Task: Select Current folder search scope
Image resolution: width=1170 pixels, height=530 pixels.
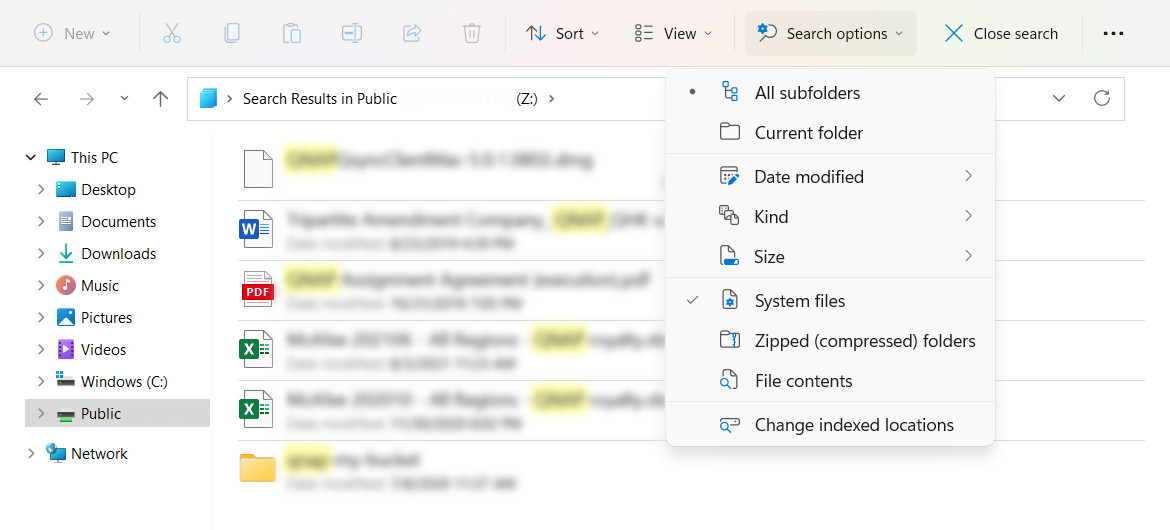Action: (808, 133)
